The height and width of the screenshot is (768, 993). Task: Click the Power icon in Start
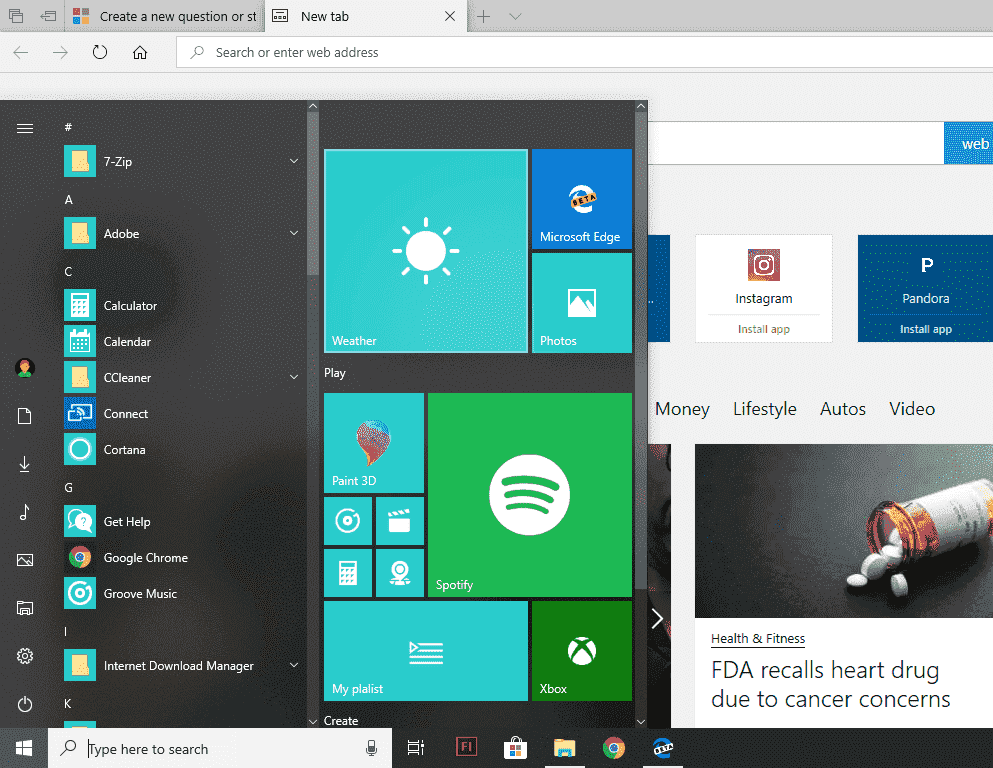pyautogui.click(x=25, y=704)
